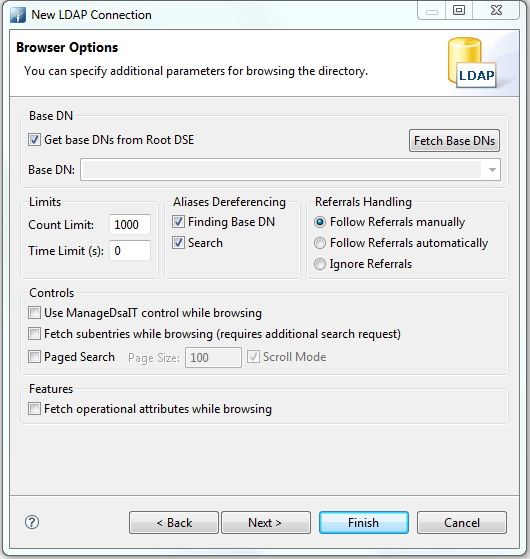
Task: Click the help question mark icon
Action: click(32, 522)
